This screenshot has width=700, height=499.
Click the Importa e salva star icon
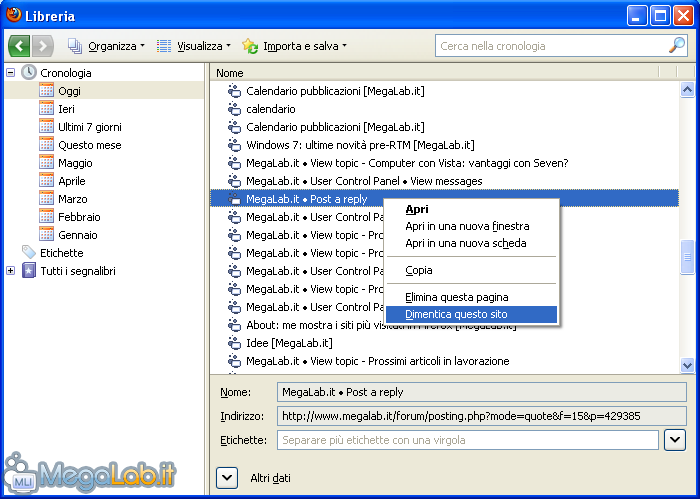tap(250, 46)
